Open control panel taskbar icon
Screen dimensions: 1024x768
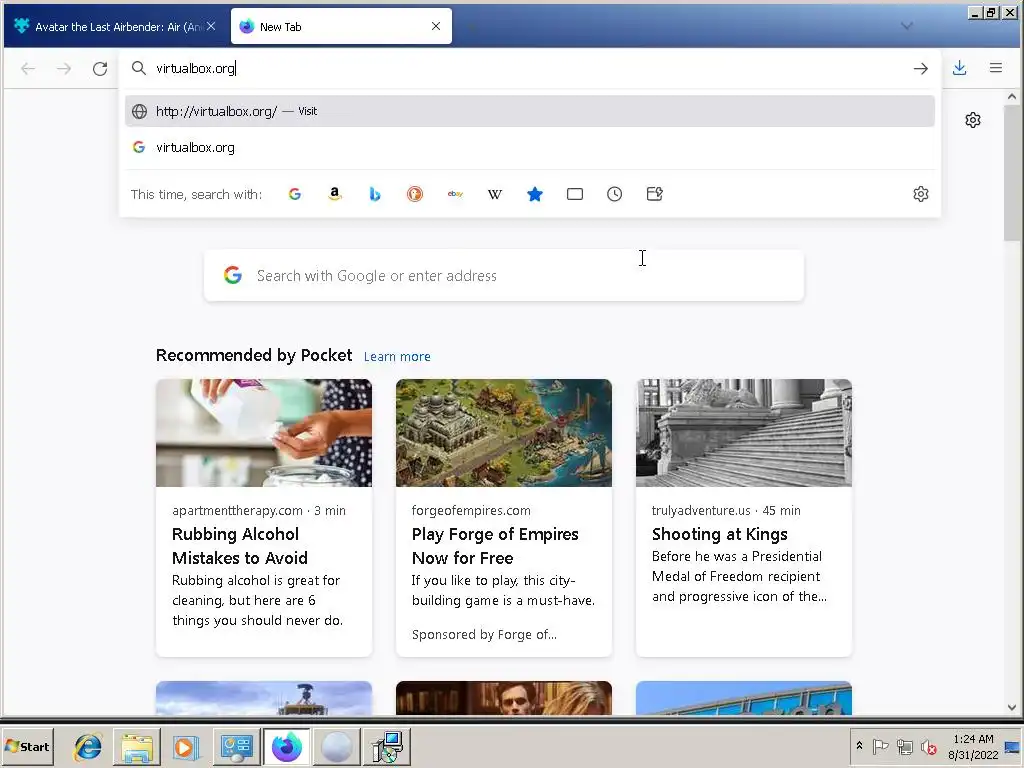click(236, 746)
